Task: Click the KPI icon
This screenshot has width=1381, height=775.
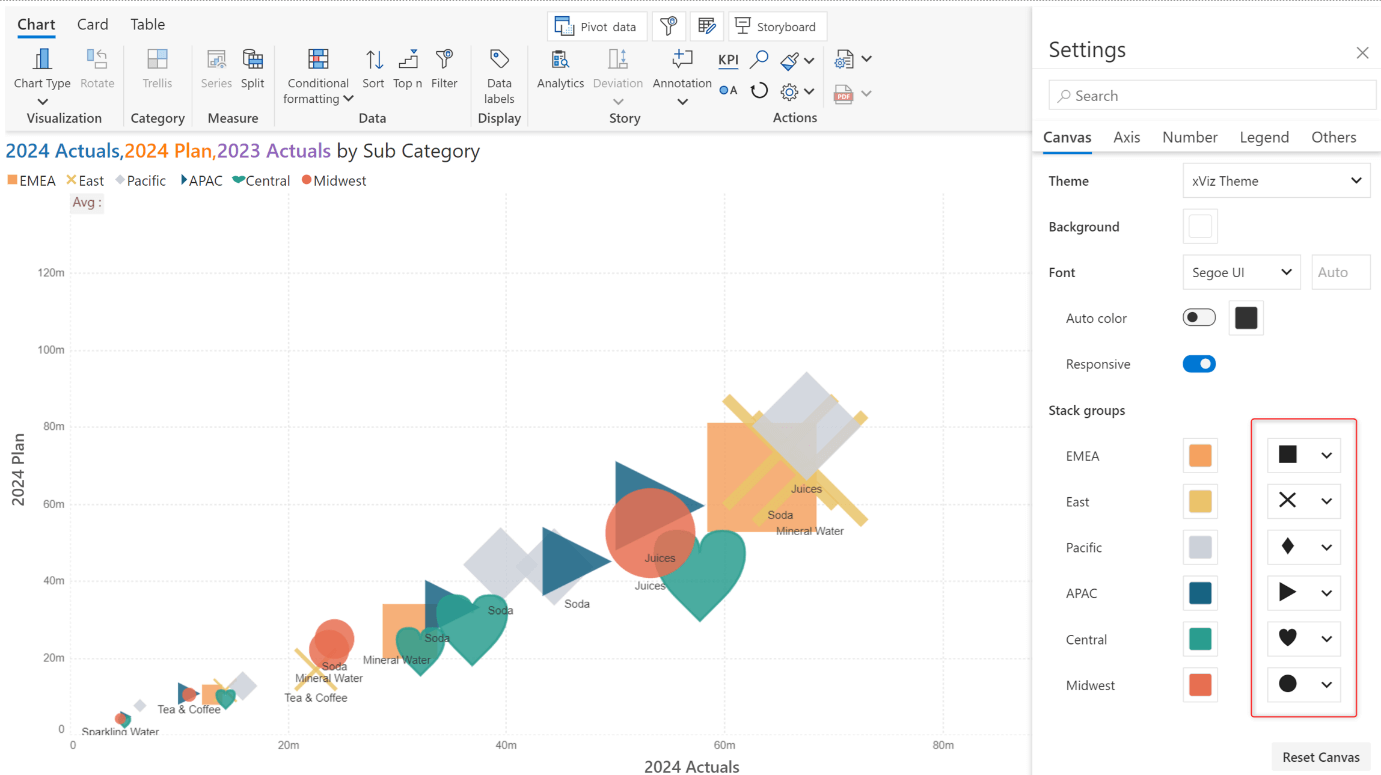Action: [x=729, y=60]
